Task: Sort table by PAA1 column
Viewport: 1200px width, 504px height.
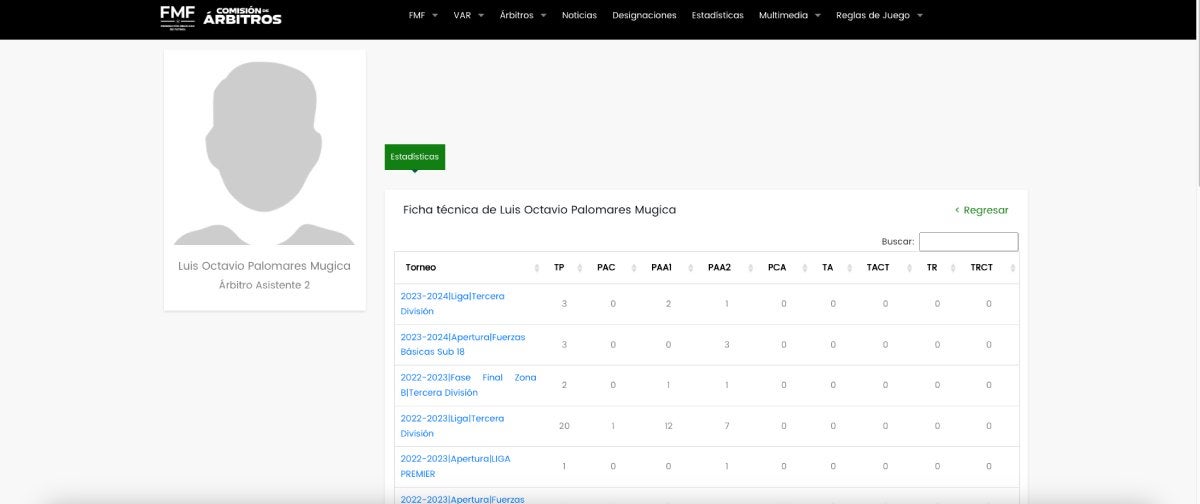Action: [661, 267]
